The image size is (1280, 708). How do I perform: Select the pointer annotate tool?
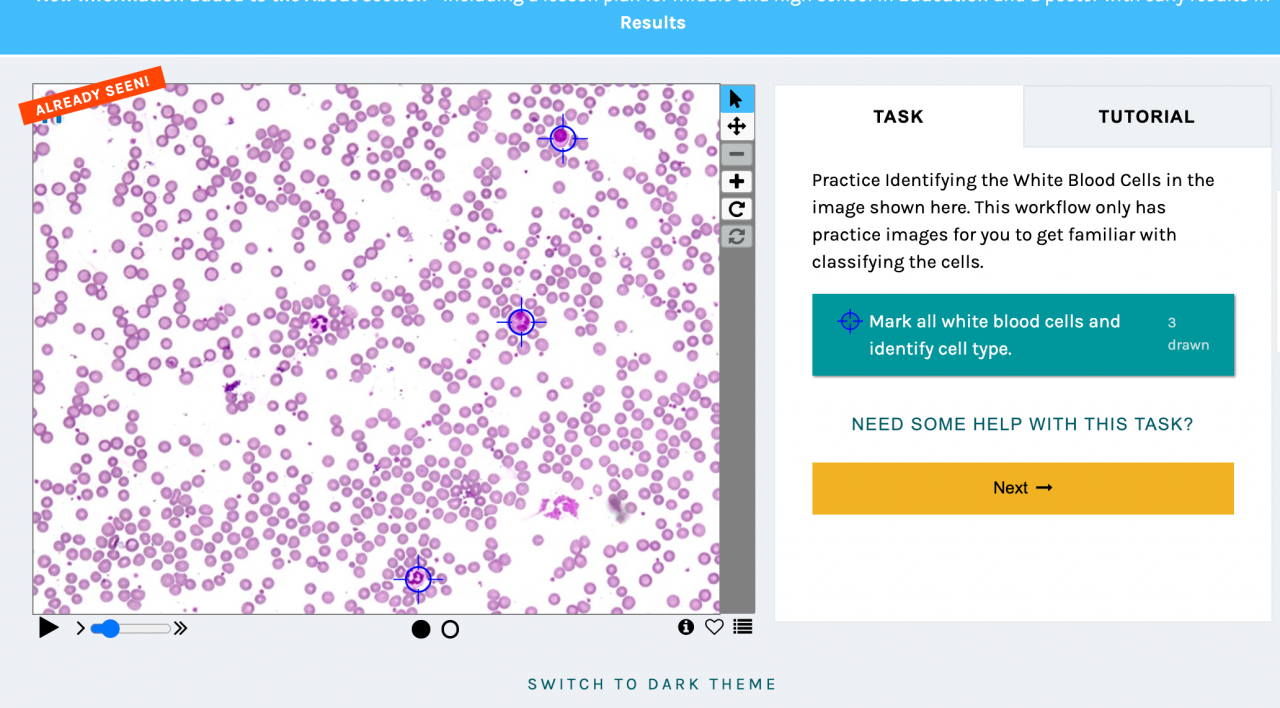(737, 99)
